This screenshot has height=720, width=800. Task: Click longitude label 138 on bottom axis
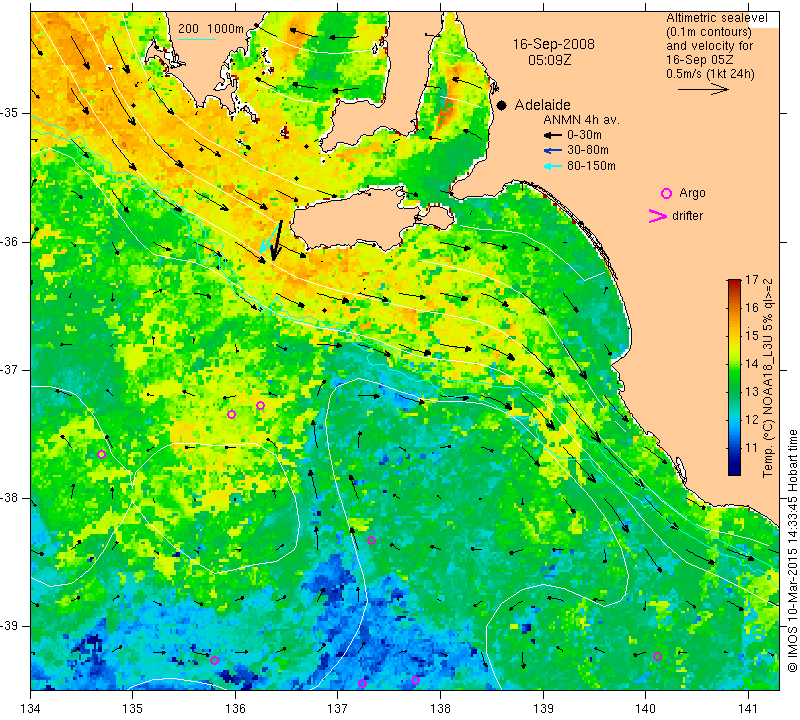tap(440, 709)
